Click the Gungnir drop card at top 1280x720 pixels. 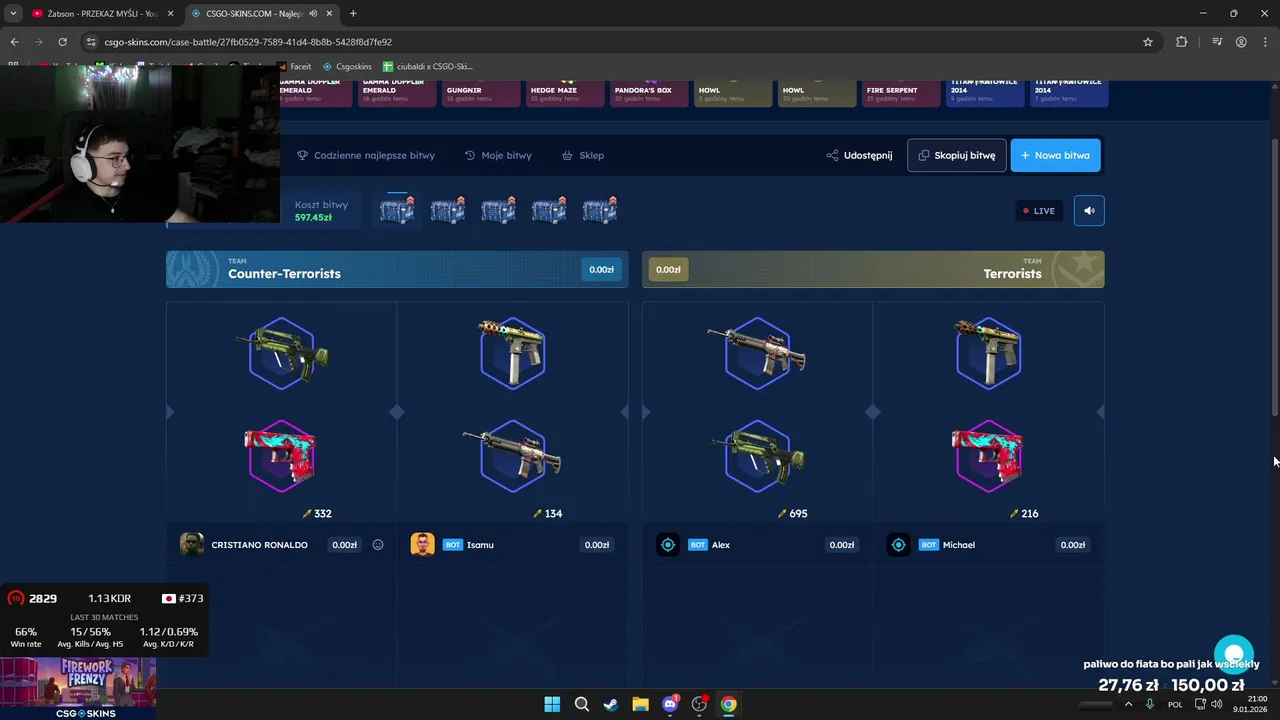pos(481,93)
